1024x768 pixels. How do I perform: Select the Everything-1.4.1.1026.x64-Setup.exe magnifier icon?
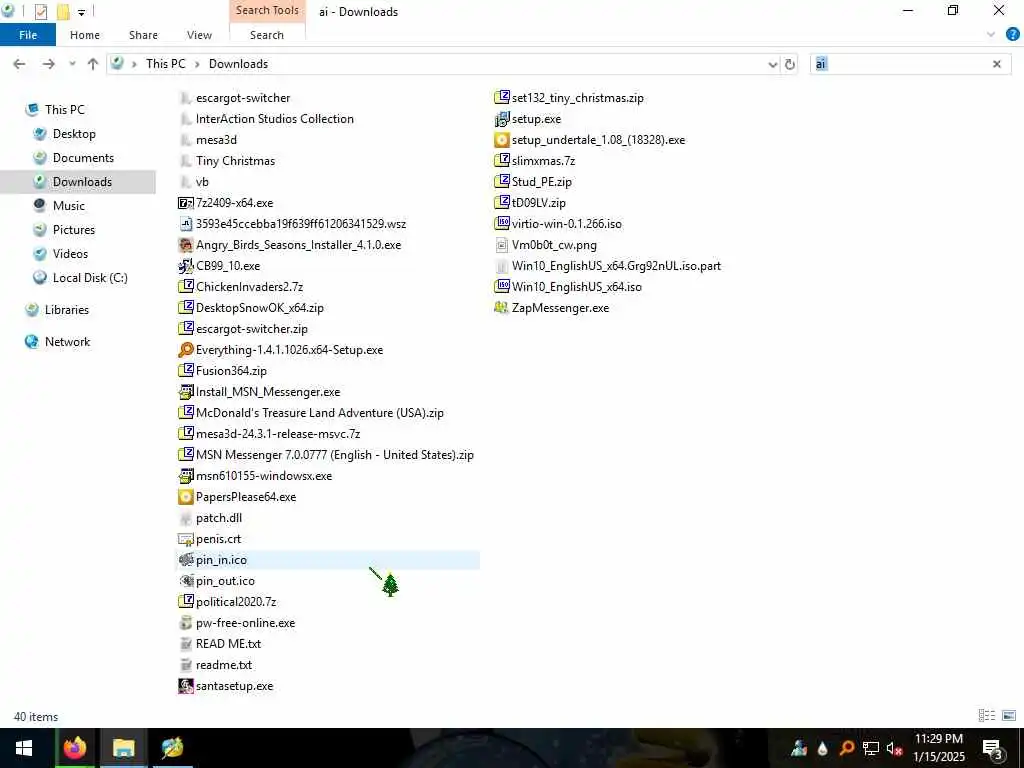pyautogui.click(x=185, y=350)
